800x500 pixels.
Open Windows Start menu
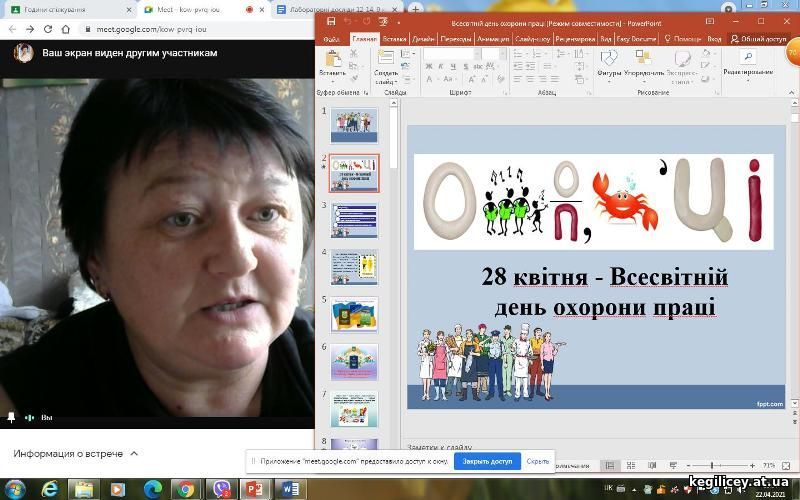pos(14,489)
